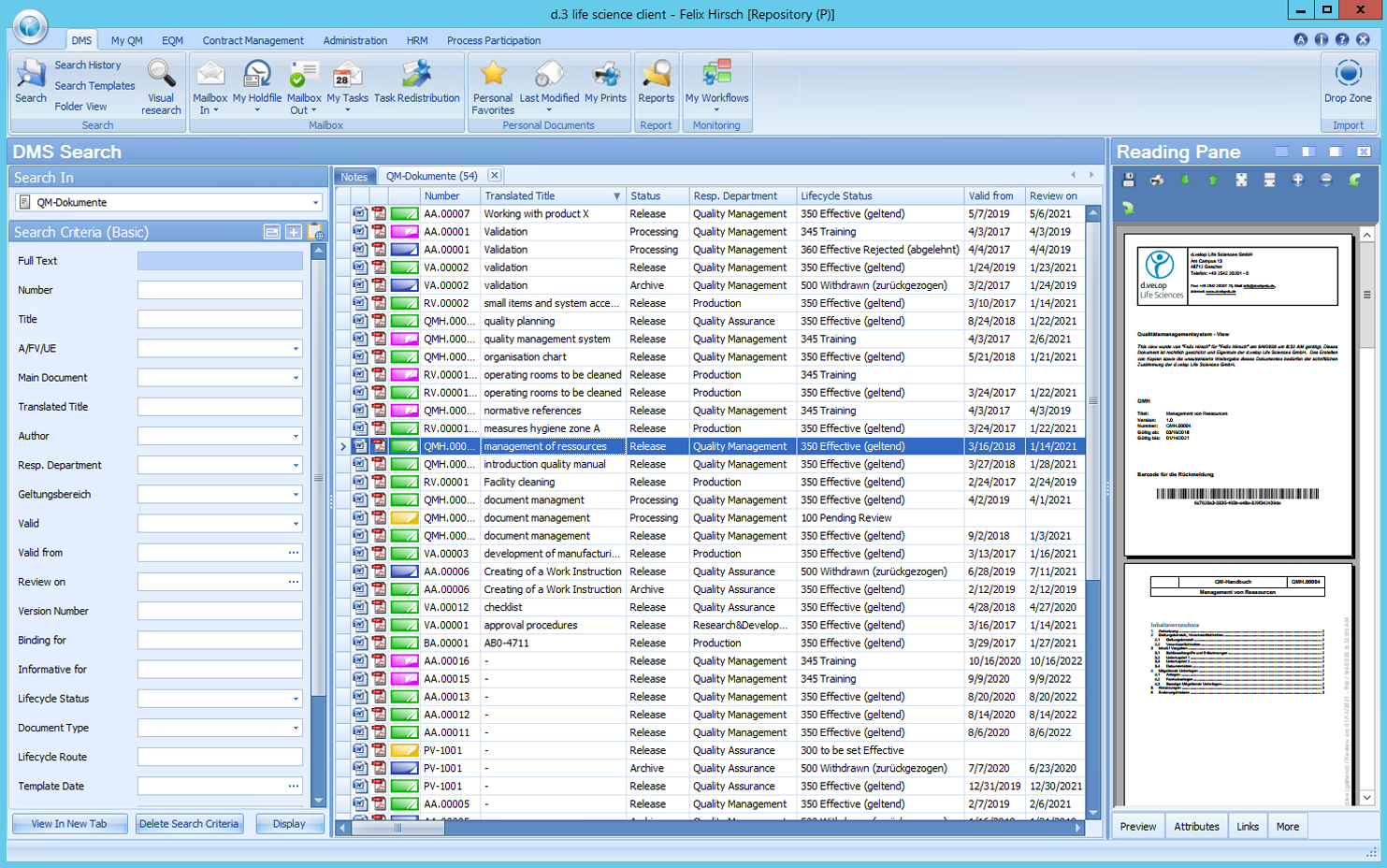Image resolution: width=1387 pixels, height=868 pixels.
Task: Click into the Full Text search field
Action: click(220, 261)
